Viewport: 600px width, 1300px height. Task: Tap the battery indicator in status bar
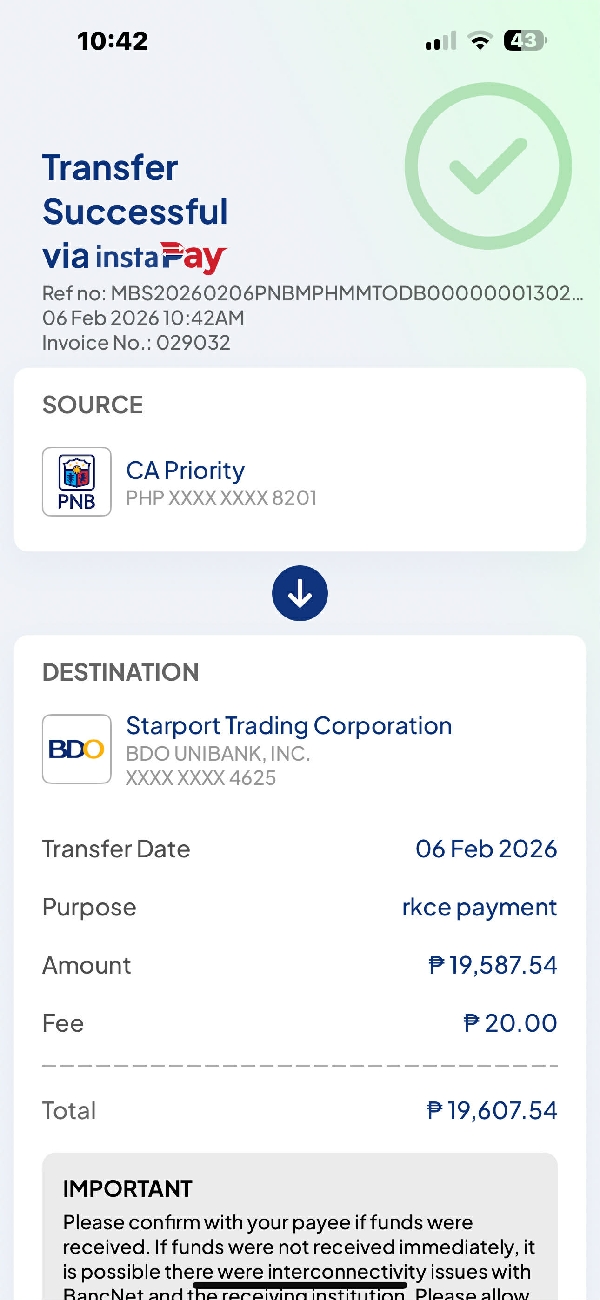pos(524,41)
